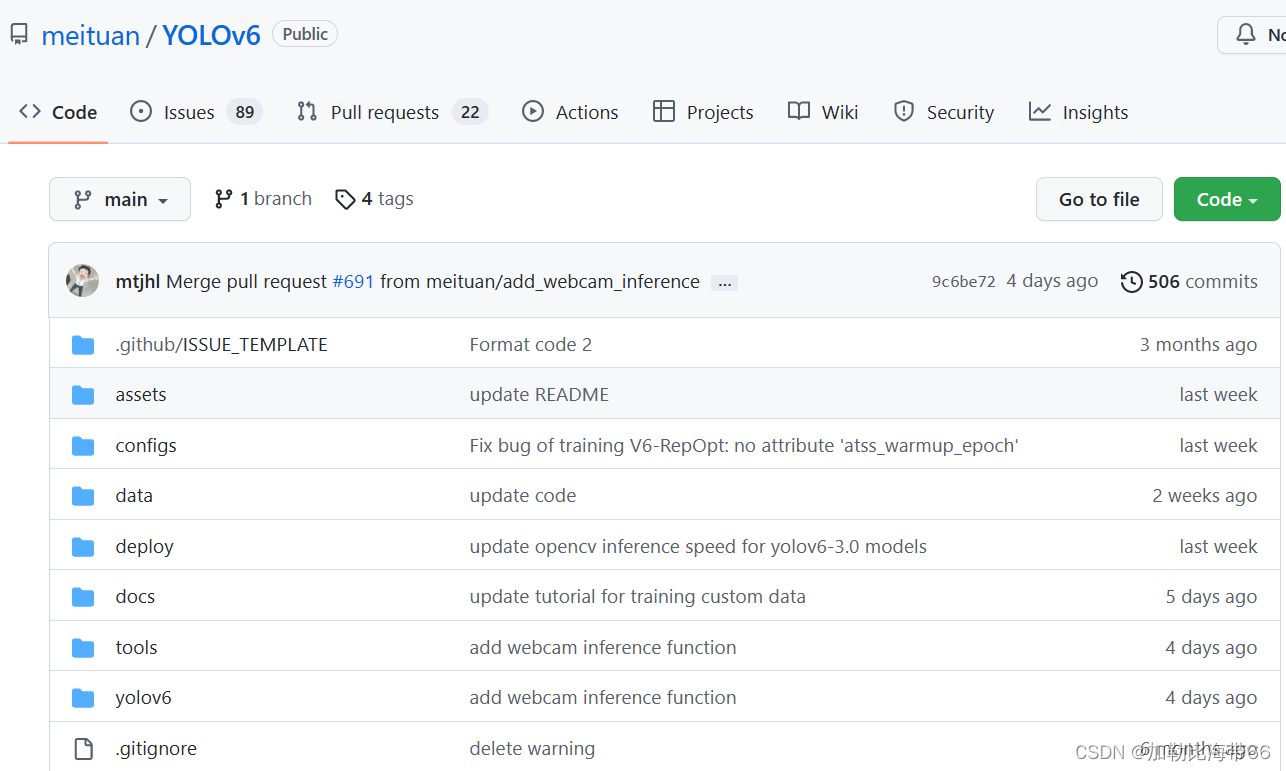Expand the main branch dropdown
The height and width of the screenshot is (771, 1286).
pos(122,199)
